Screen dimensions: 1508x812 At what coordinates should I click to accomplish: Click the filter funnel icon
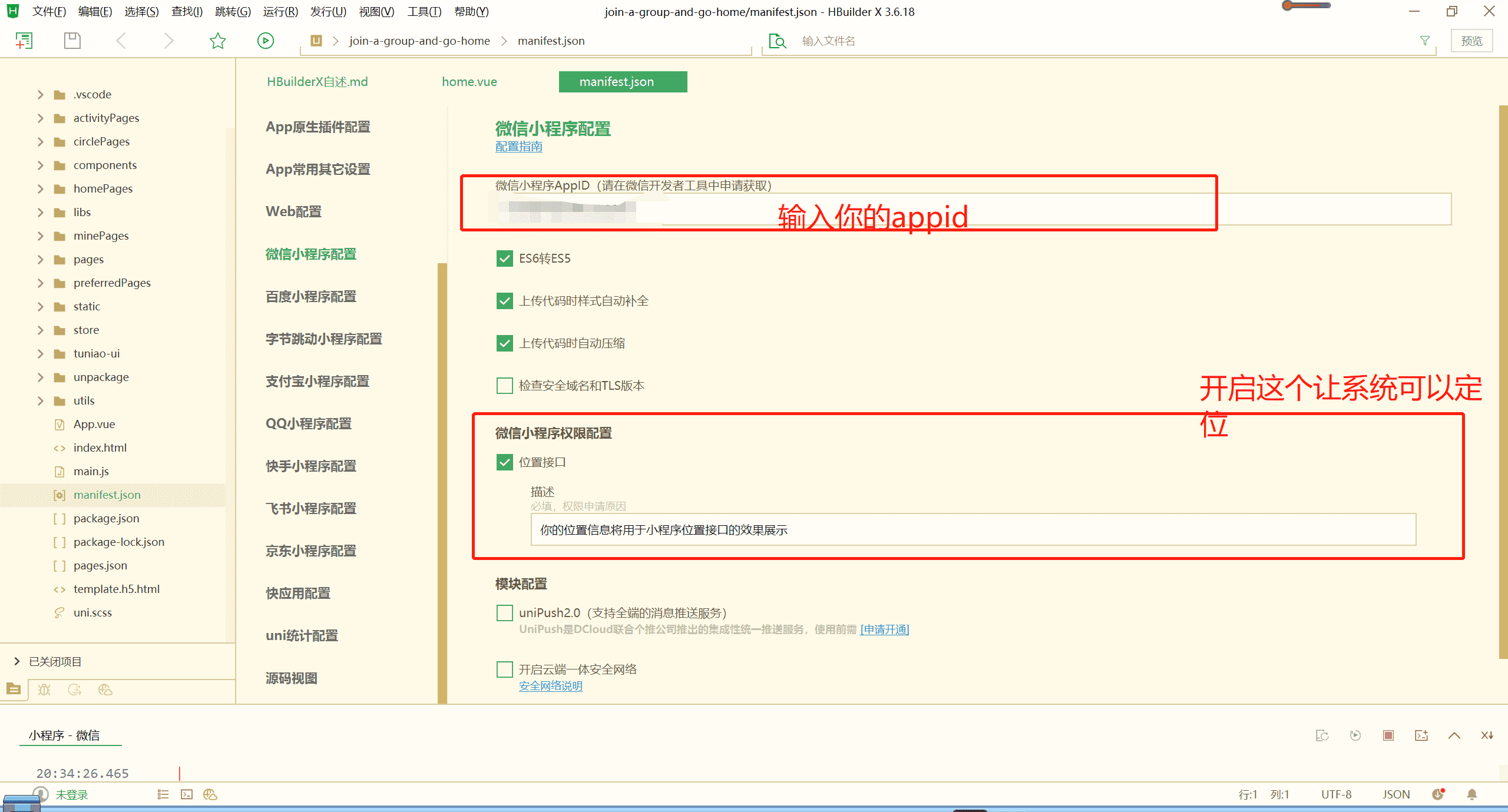point(1425,41)
